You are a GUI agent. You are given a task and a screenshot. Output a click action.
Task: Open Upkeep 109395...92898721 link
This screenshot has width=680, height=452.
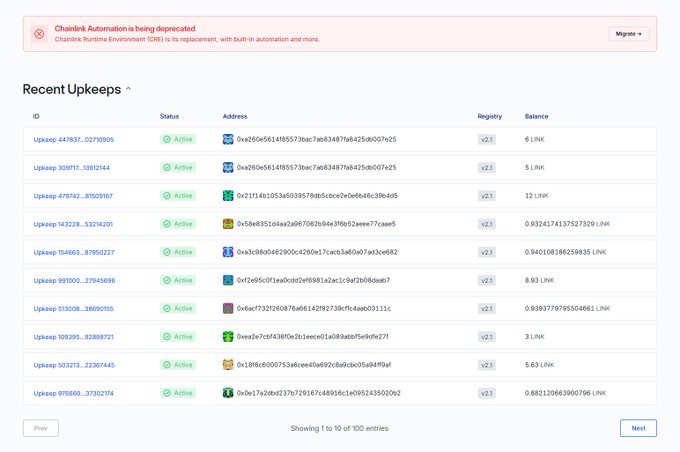[x=73, y=337]
